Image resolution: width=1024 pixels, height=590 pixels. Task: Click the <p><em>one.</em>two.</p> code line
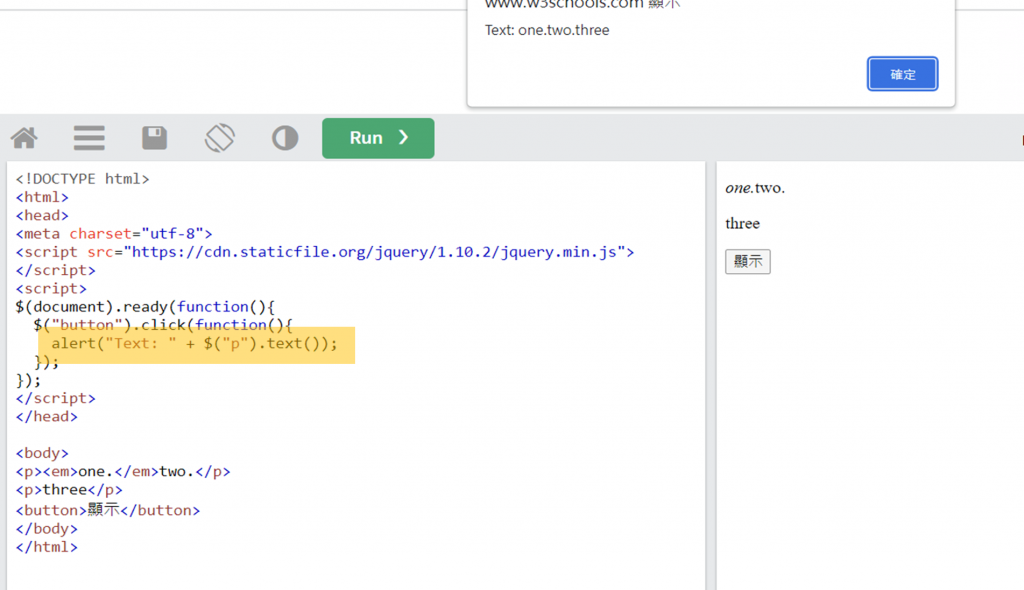pos(123,471)
